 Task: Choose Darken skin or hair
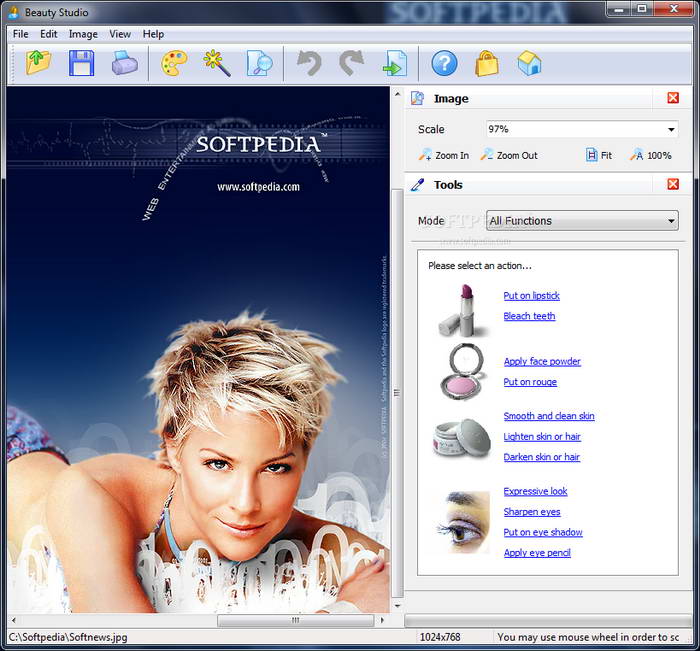pyautogui.click(x=542, y=457)
